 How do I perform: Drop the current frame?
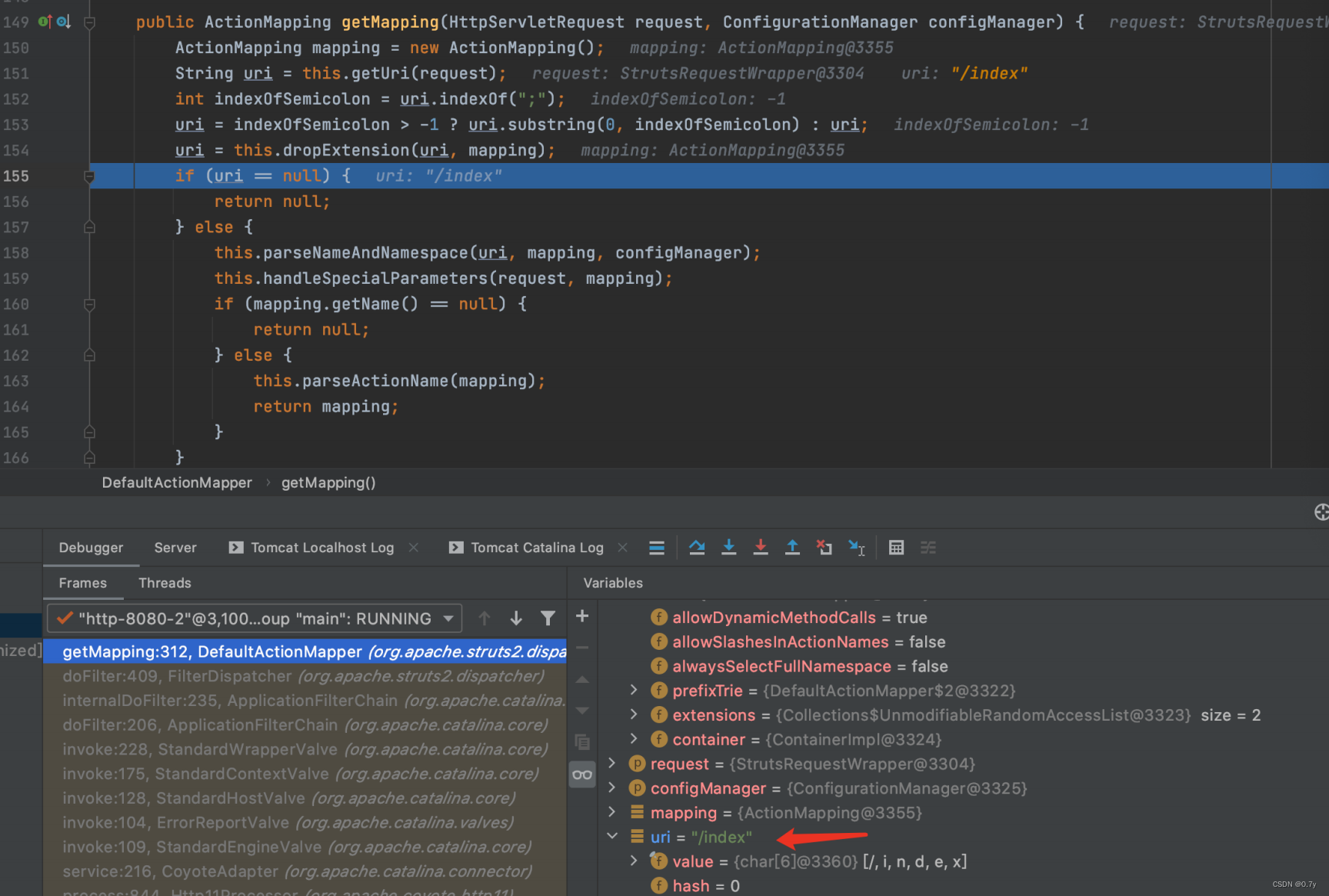[824, 547]
